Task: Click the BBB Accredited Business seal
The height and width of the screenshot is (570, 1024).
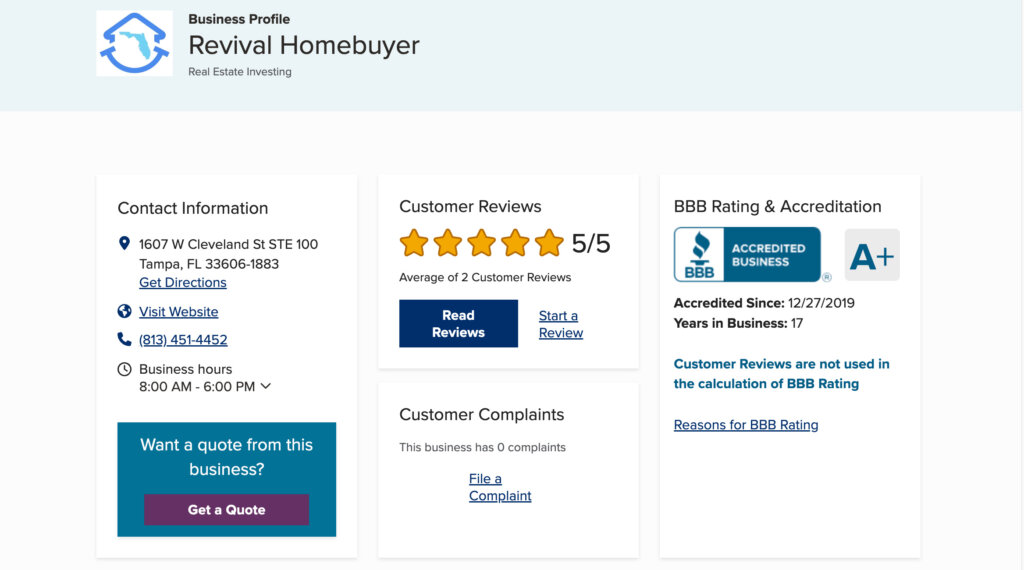Action: (x=747, y=255)
